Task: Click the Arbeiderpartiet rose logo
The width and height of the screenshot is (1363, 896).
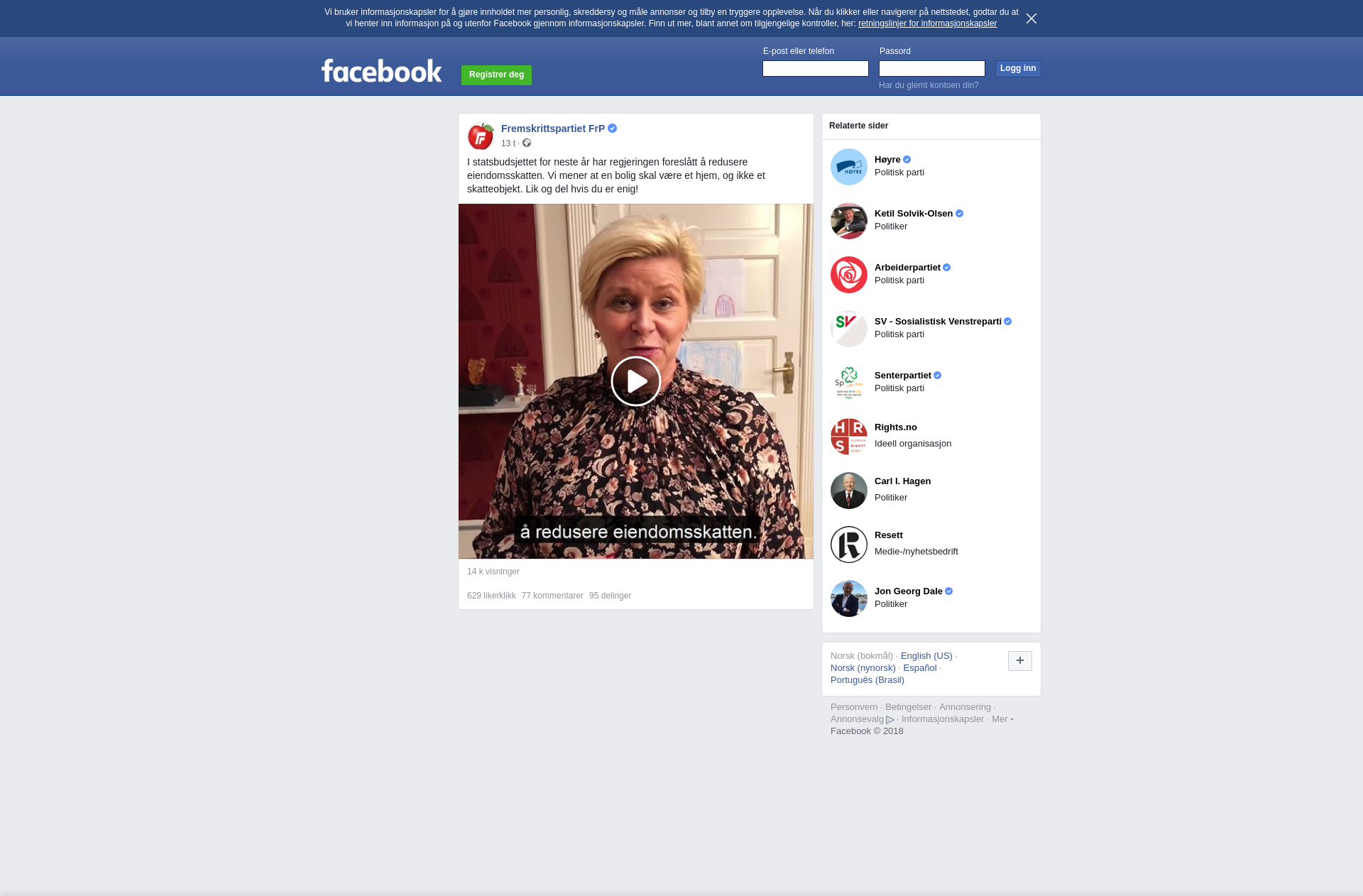Action: point(849,275)
